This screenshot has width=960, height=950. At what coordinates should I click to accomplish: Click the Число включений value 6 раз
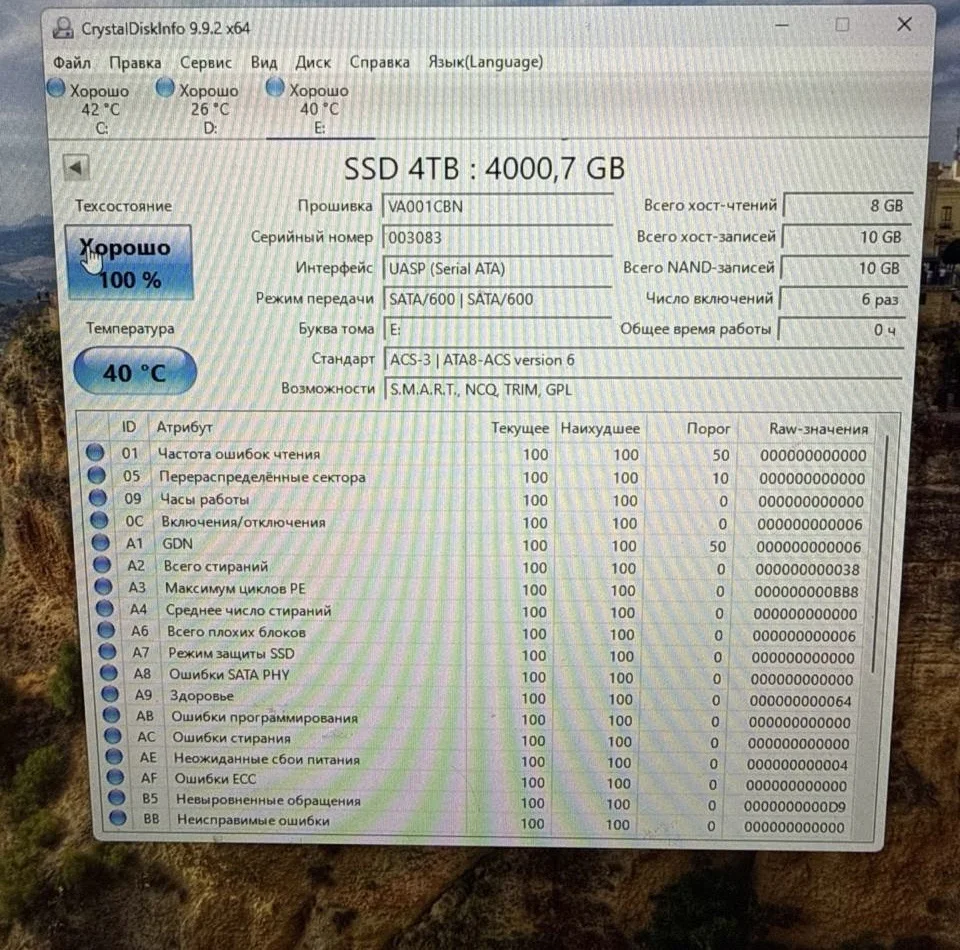pyautogui.click(x=842, y=299)
